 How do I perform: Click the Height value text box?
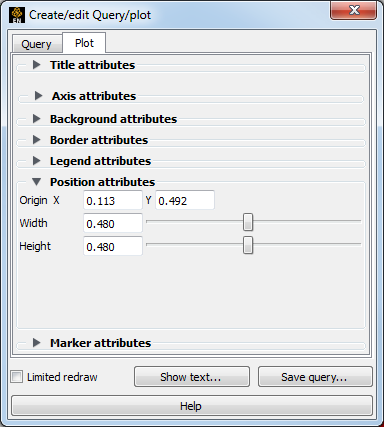[113, 246]
